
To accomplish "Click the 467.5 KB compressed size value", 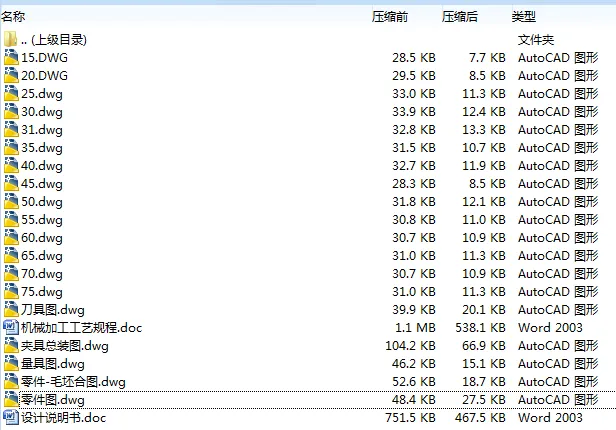I will [480, 418].
